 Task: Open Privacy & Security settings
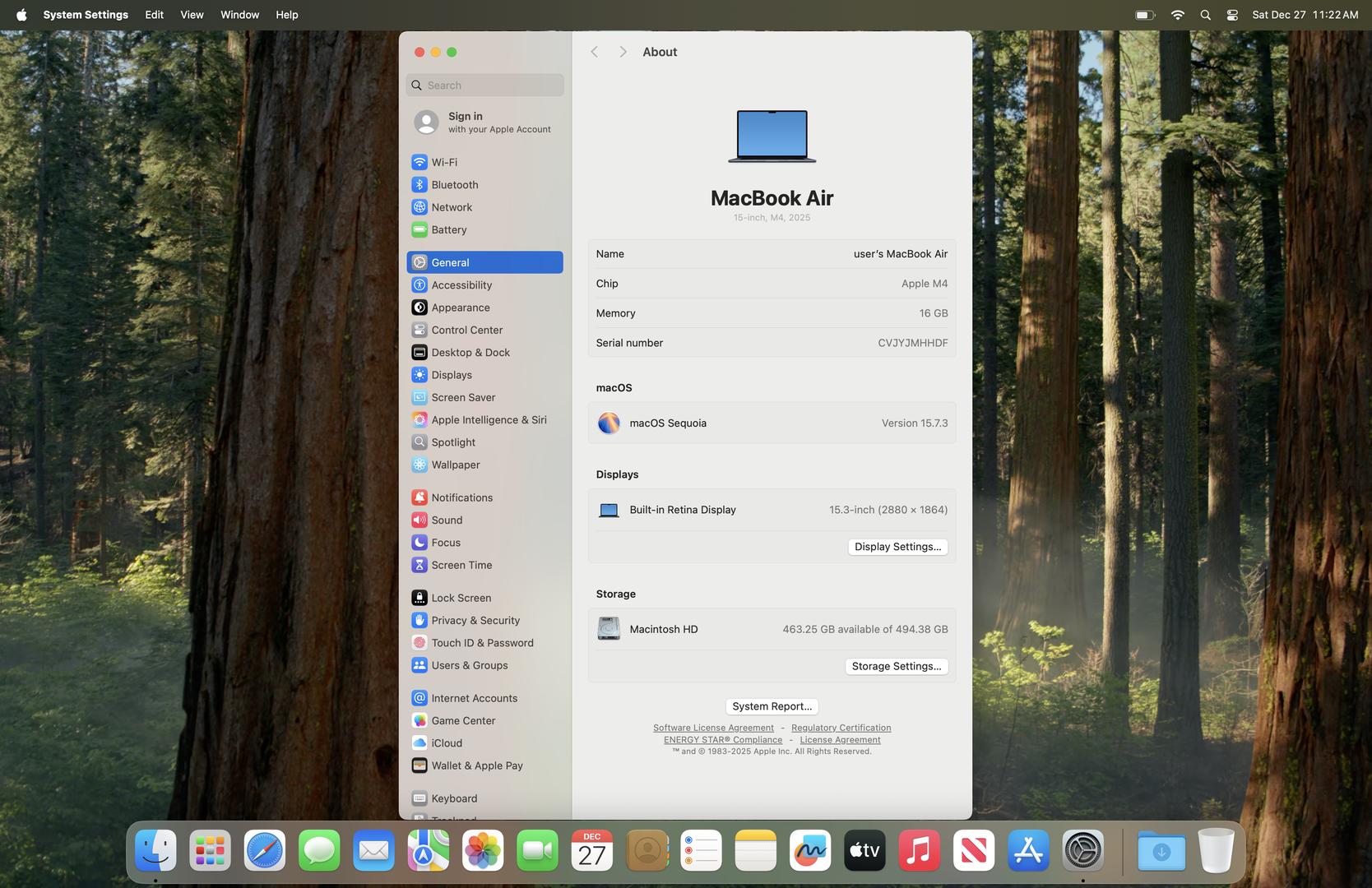[475, 621]
